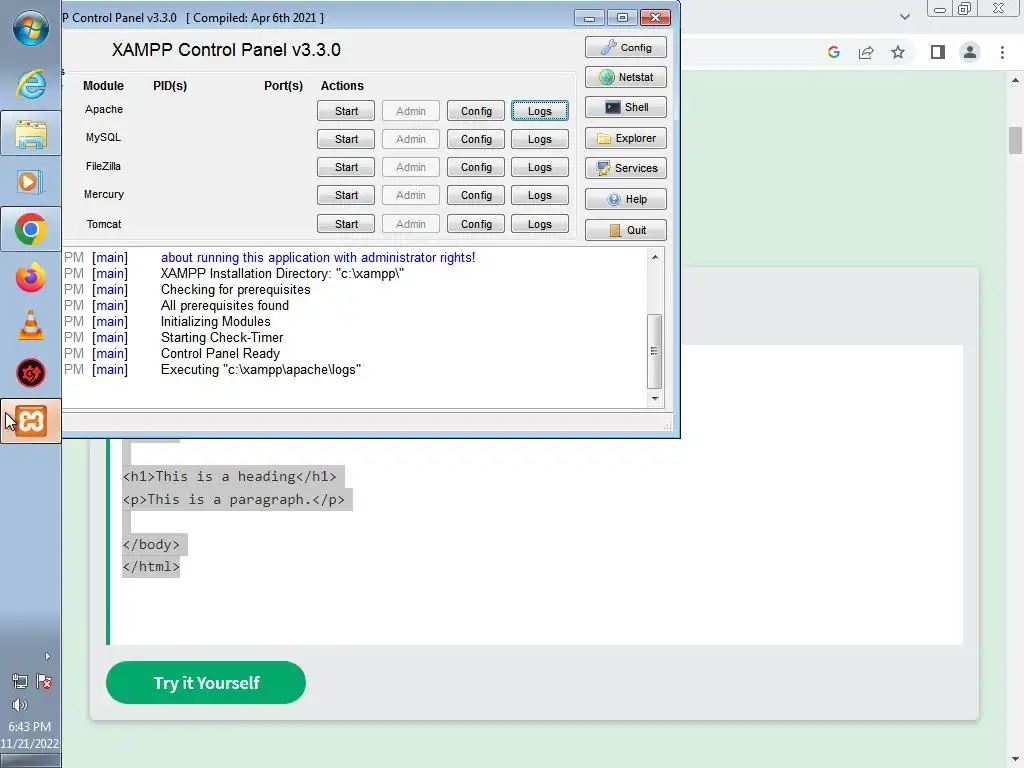Open Windows Explorer taskbar icon
This screenshot has height=768, width=1024.
31,133
